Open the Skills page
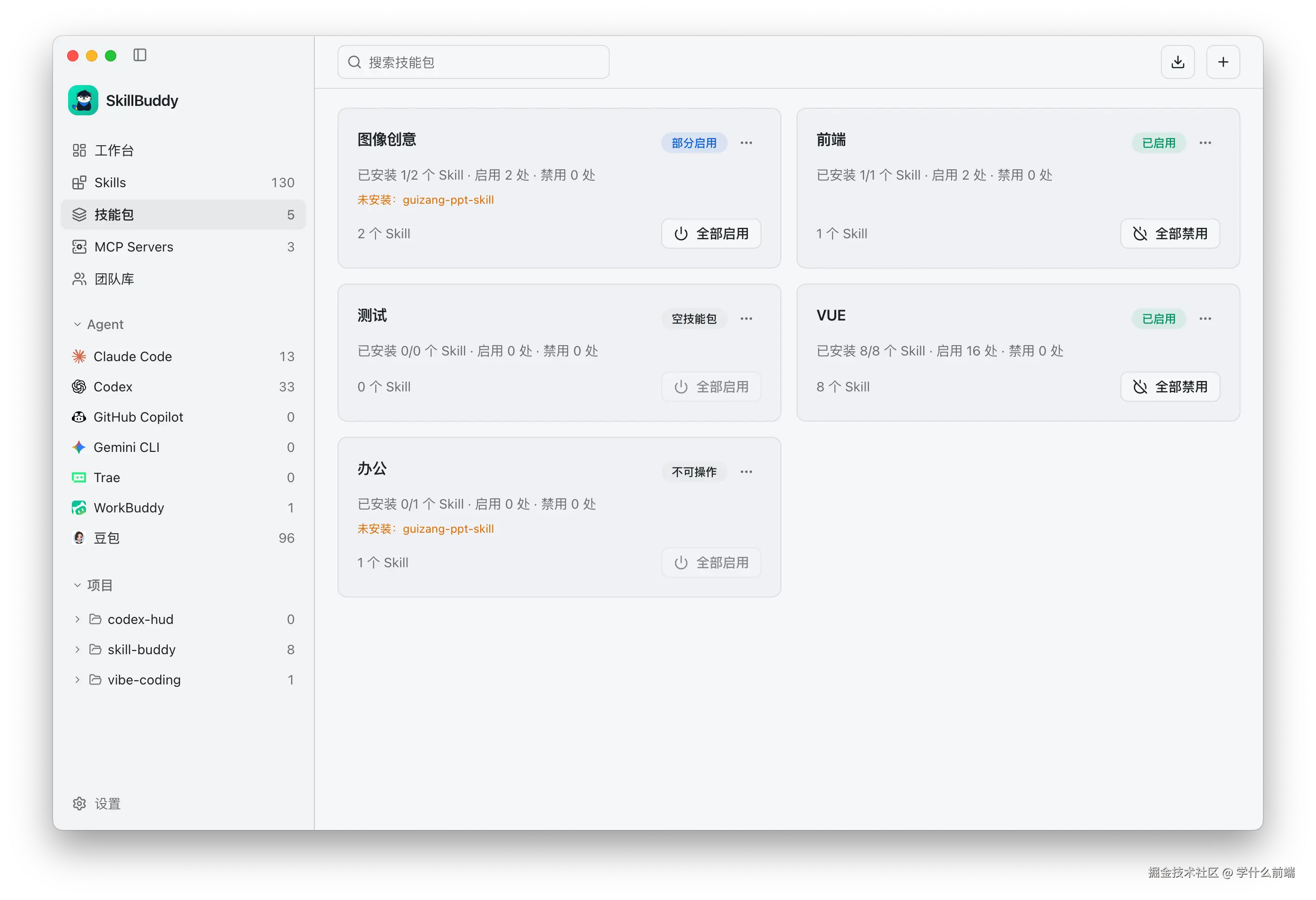Screen dimensions: 1316x900 point(183,182)
